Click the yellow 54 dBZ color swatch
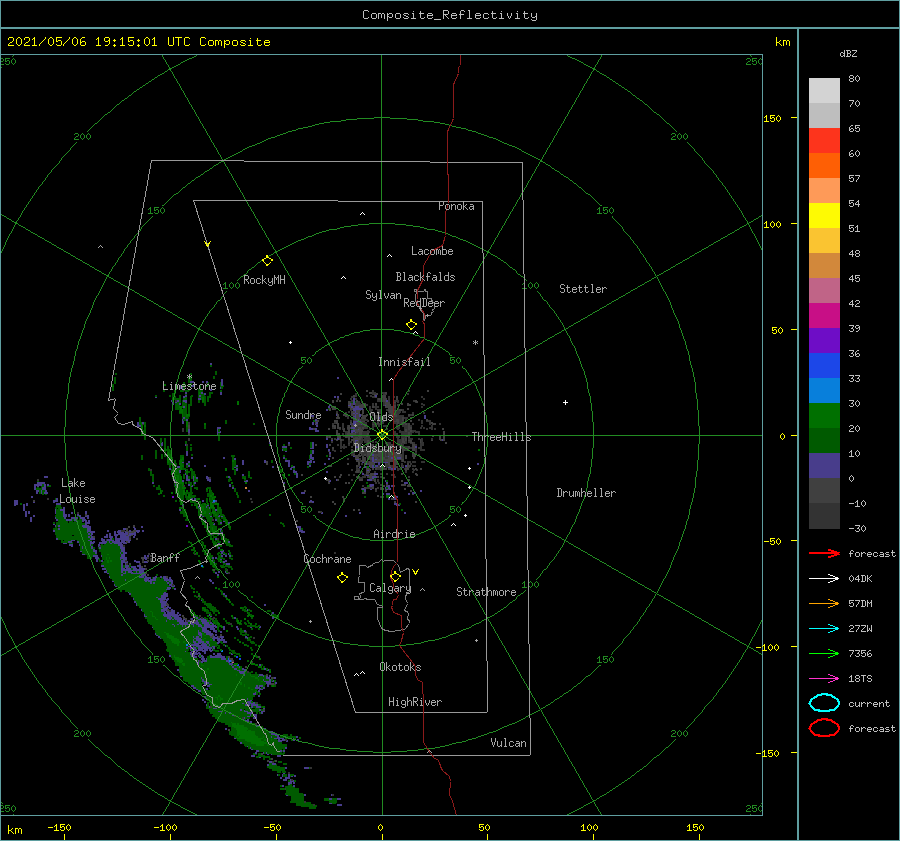The image size is (900, 841). pos(824,215)
